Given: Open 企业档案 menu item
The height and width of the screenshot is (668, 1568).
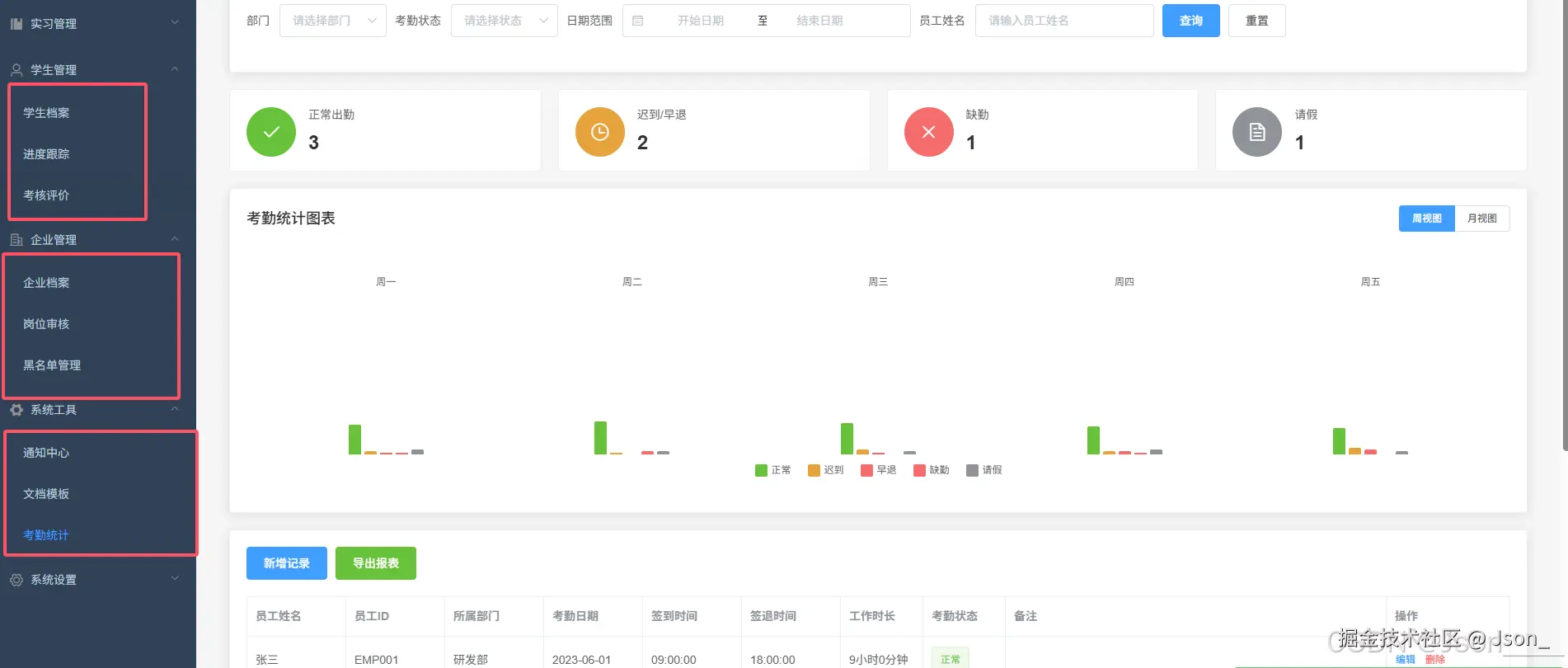Looking at the screenshot, I should pyautogui.click(x=46, y=283).
